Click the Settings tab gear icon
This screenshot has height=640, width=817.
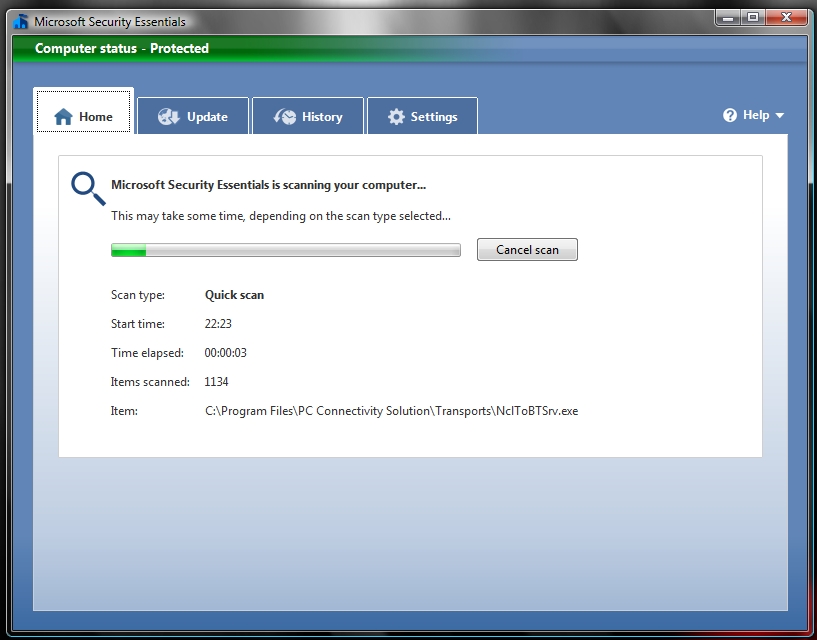pos(396,116)
